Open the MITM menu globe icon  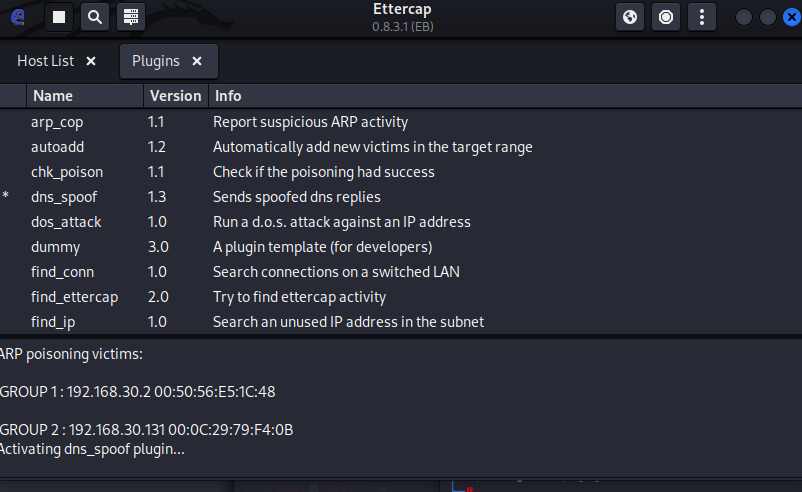pyautogui.click(x=630, y=17)
